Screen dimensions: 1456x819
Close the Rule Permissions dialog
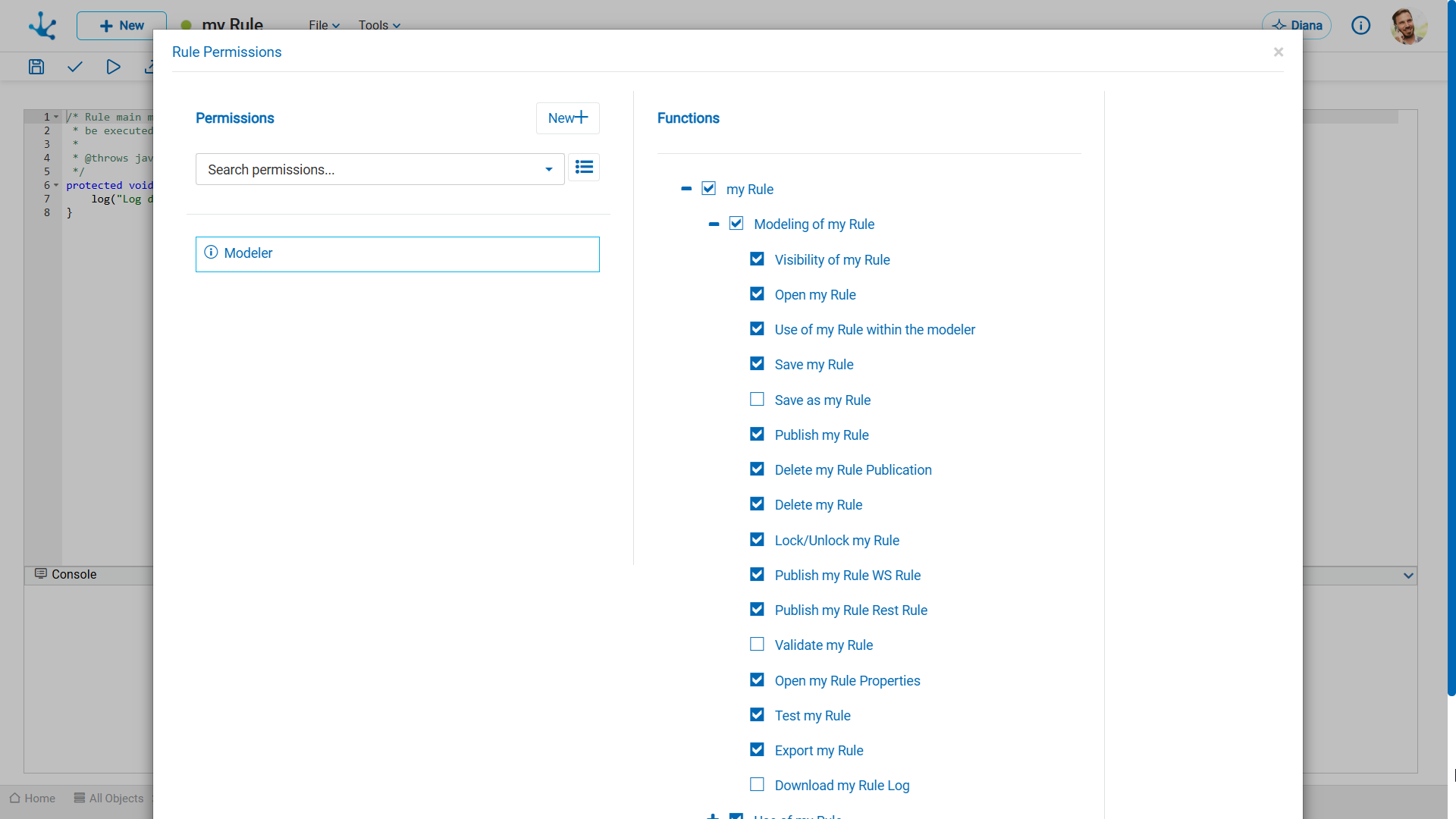(1279, 52)
